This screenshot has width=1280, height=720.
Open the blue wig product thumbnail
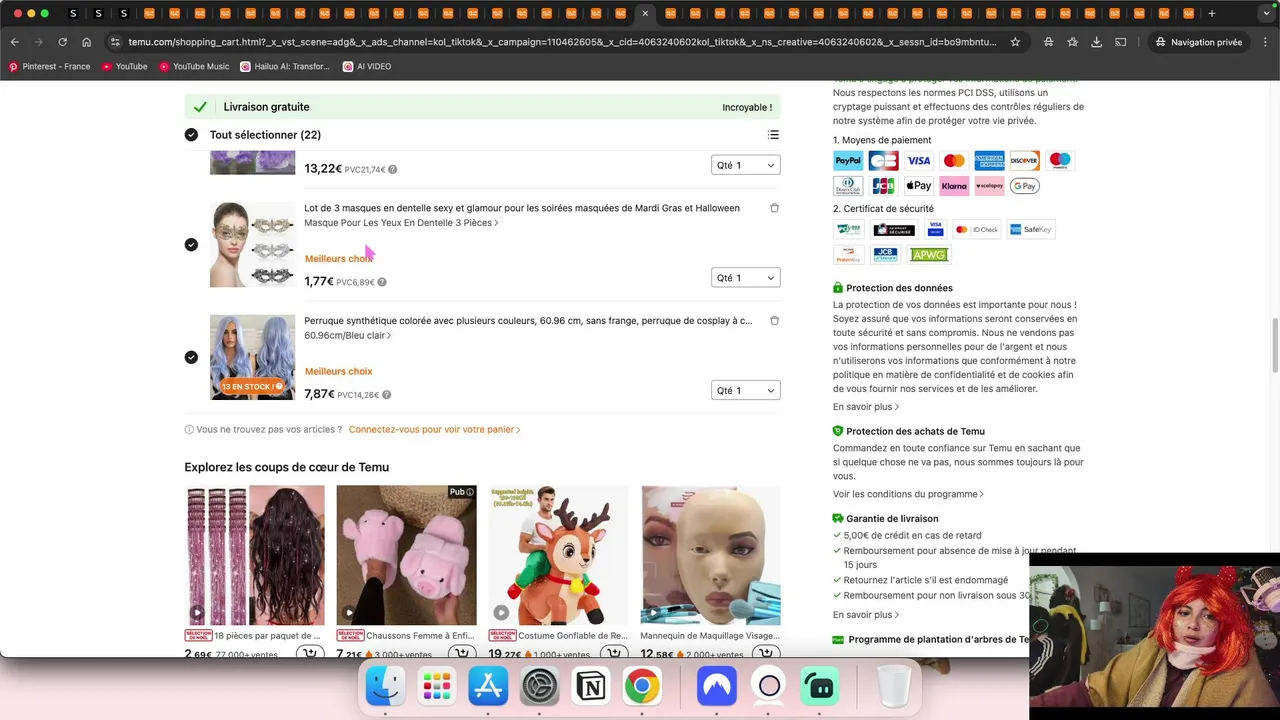click(252, 357)
